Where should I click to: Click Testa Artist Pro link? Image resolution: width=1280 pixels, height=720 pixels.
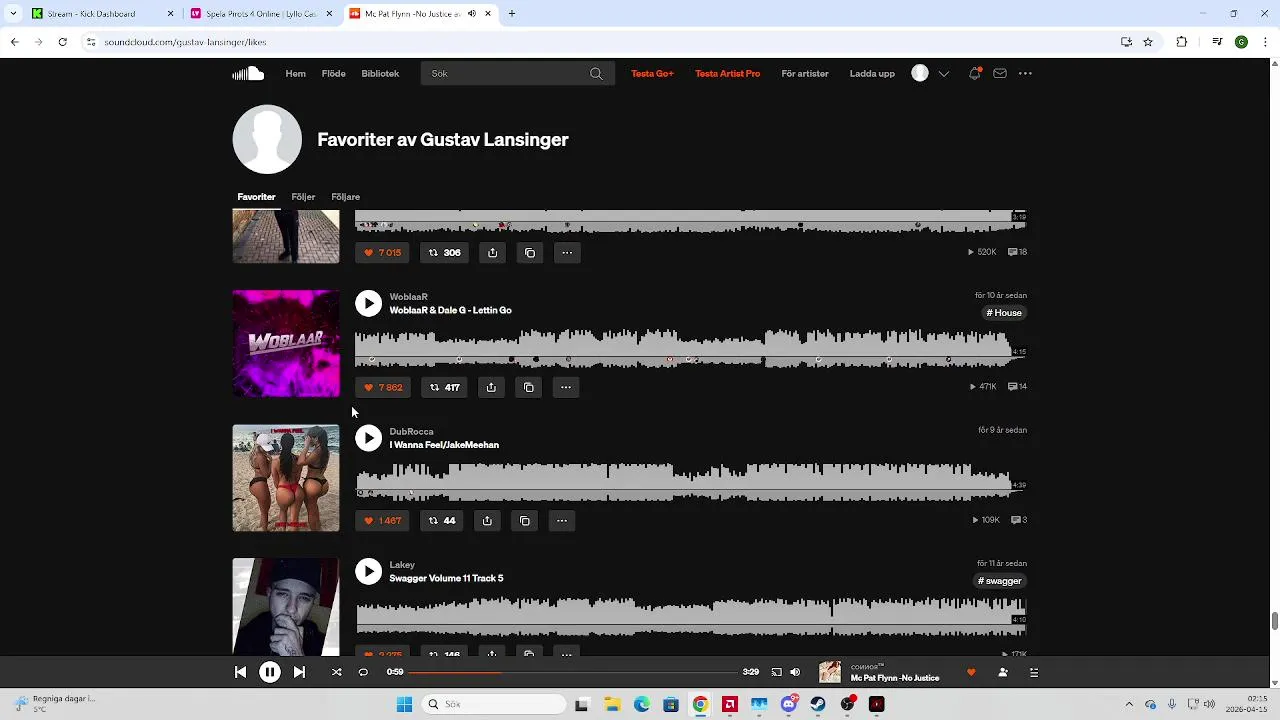728,73
